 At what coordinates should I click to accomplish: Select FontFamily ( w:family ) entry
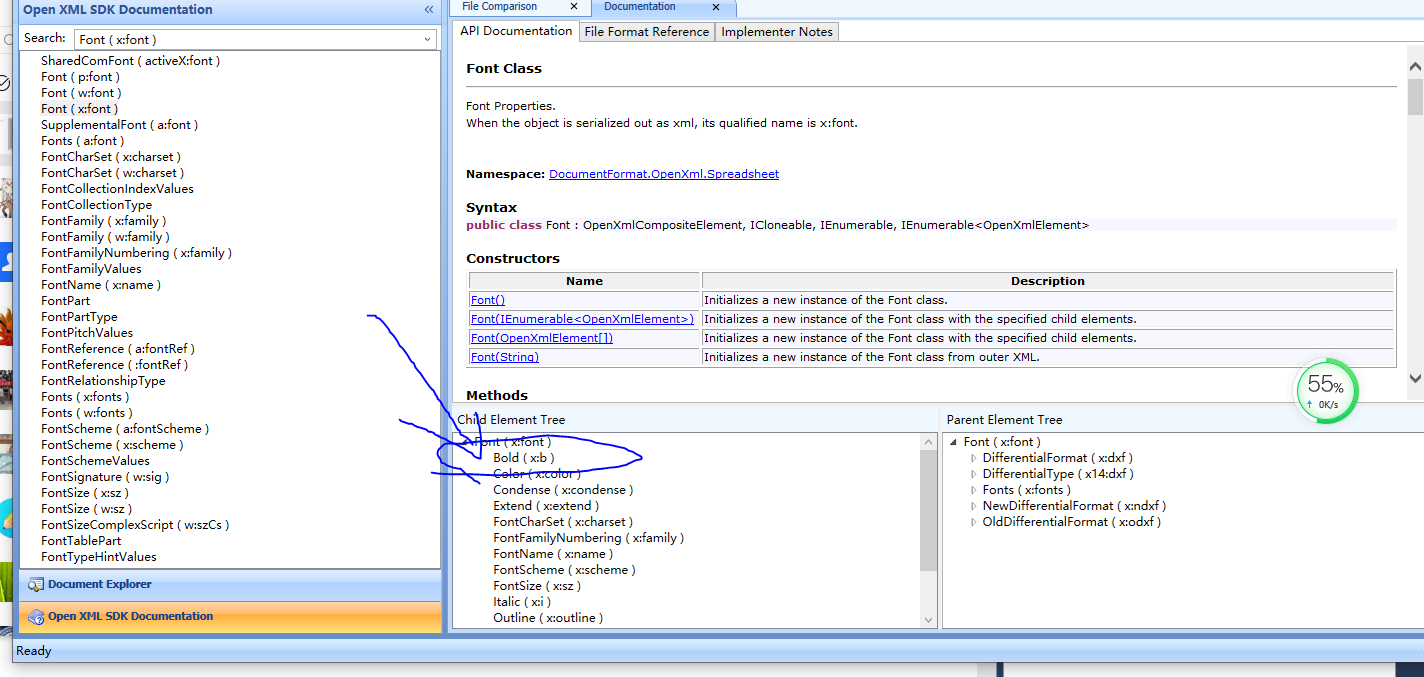tap(104, 237)
